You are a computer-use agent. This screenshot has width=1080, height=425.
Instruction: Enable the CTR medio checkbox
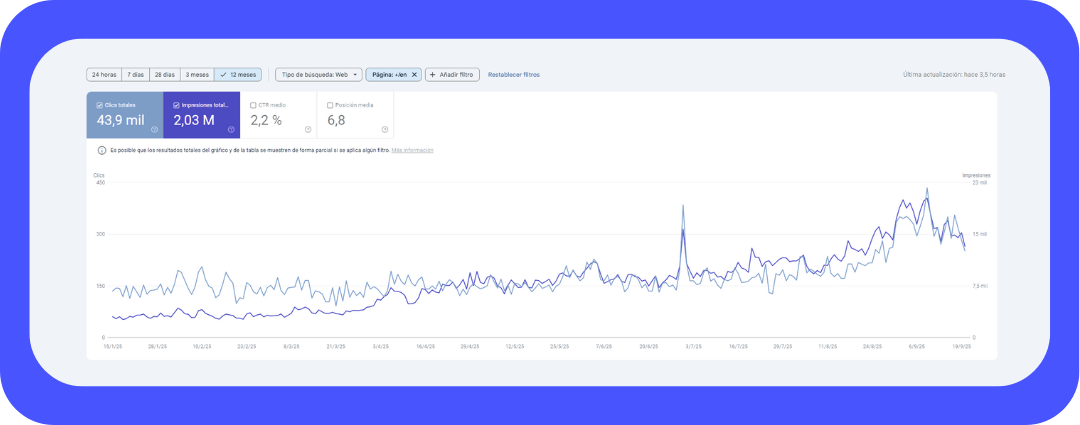[253, 104]
